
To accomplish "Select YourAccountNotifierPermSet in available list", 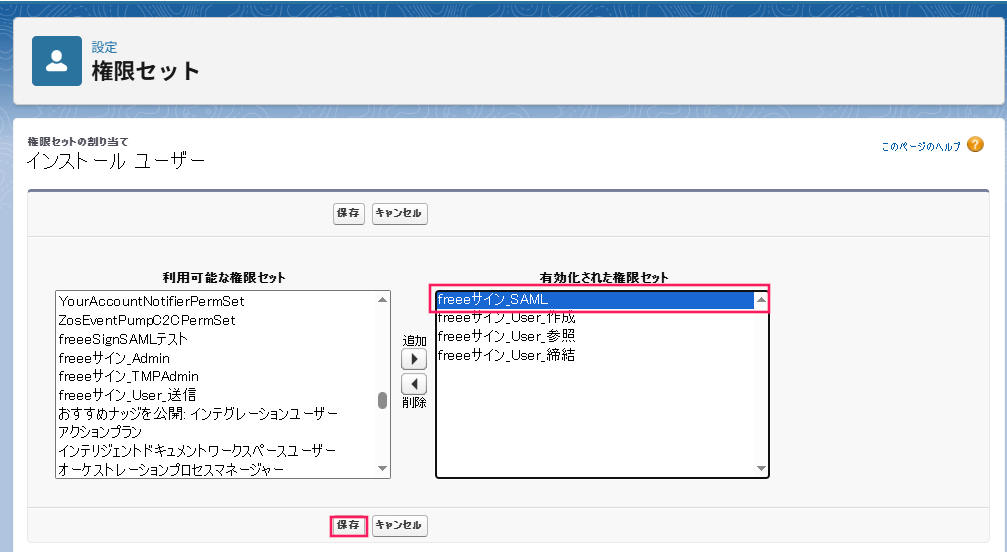I will tap(216, 301).
